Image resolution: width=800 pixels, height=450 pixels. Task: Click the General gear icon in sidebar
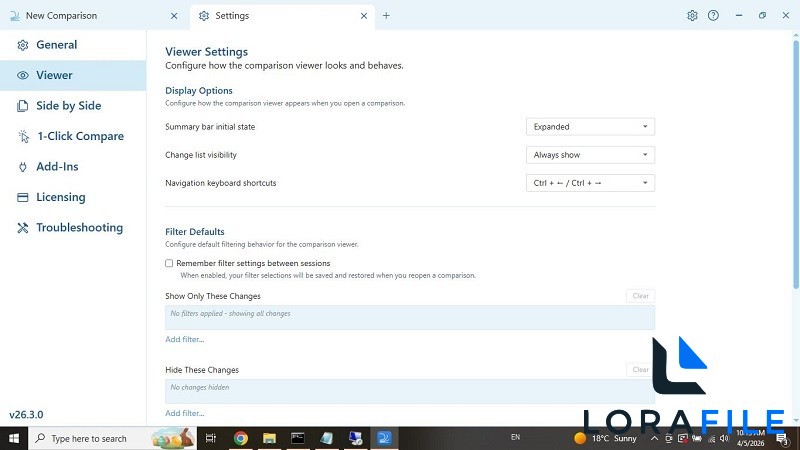22,45
